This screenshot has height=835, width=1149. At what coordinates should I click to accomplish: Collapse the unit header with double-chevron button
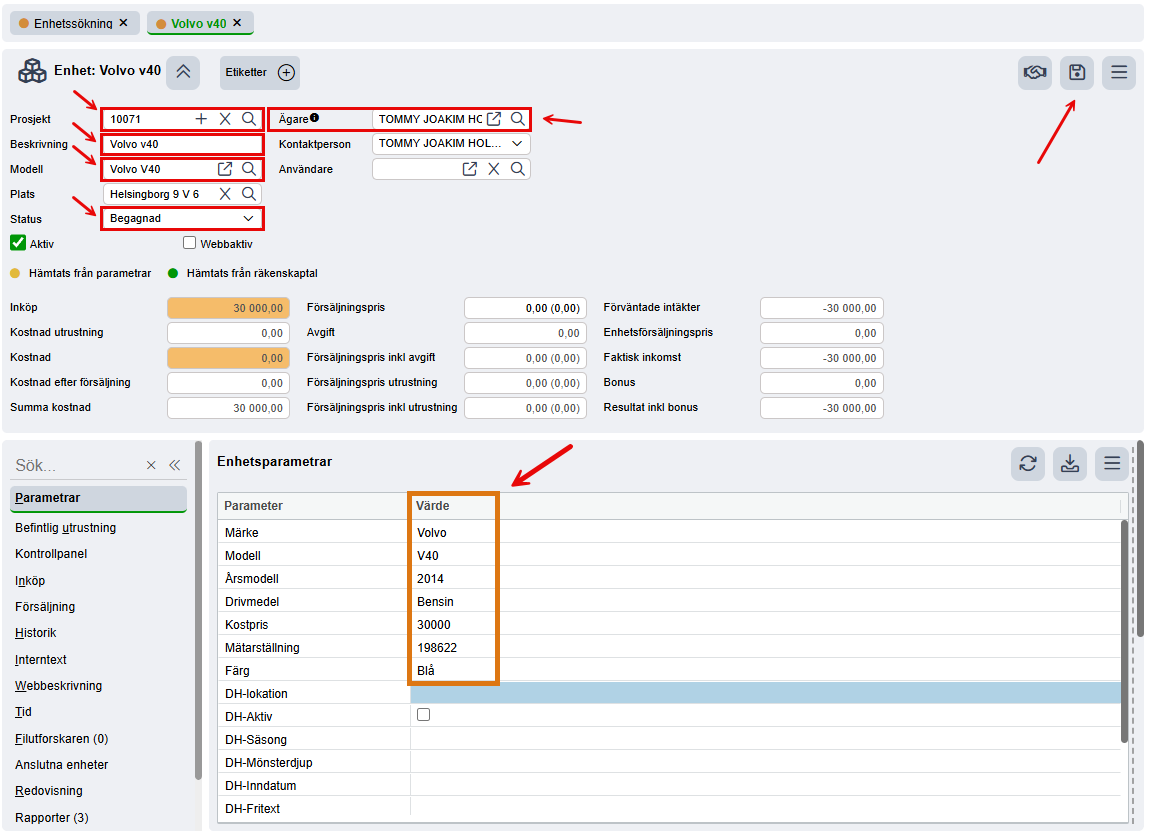[182, 72]
